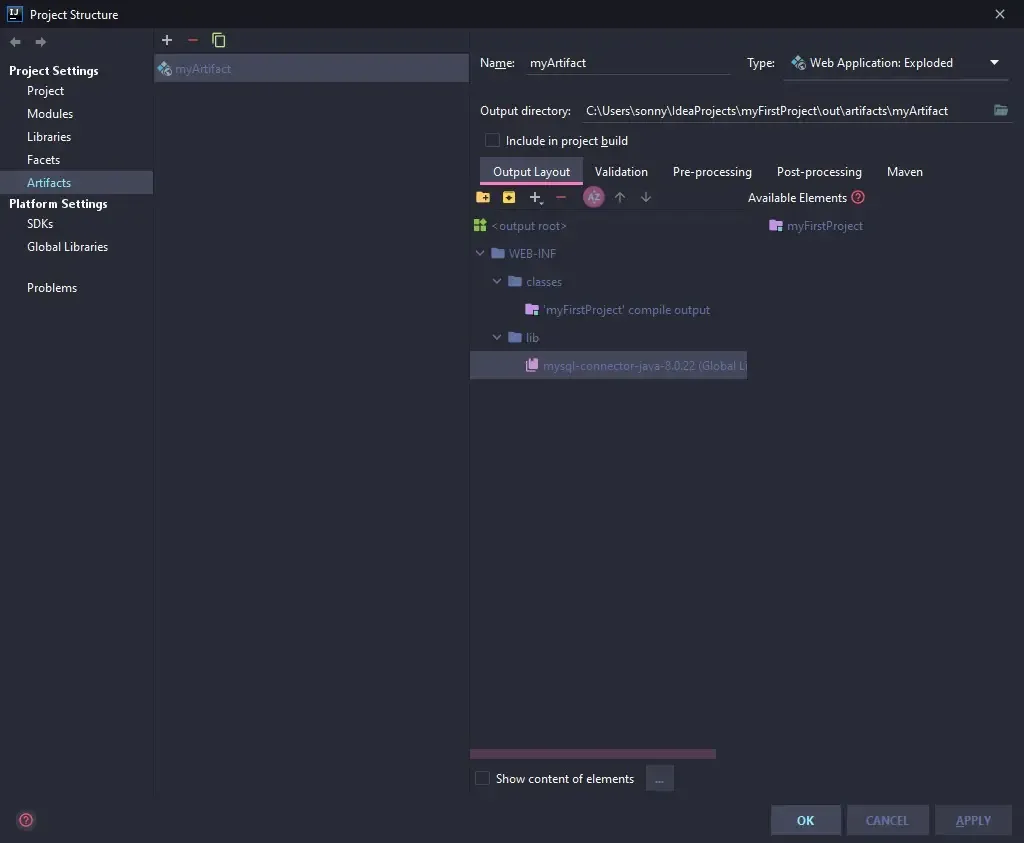Click the remove artifact minus icon
This screenshot has height=843, width=1024.
click(193, 40)
